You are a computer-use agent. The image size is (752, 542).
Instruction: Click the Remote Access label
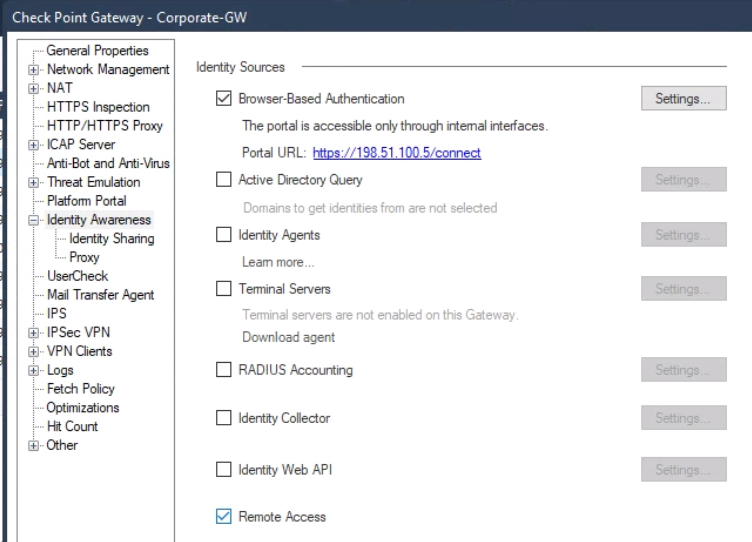point(282,517)
